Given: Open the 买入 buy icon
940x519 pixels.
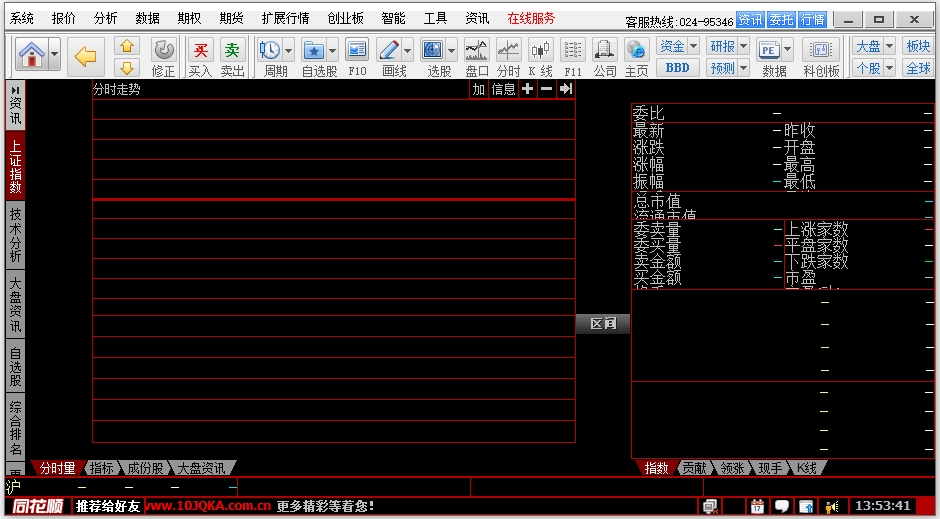Looking at the screenshot, I should pyautogui.click(x=201, y=50).
